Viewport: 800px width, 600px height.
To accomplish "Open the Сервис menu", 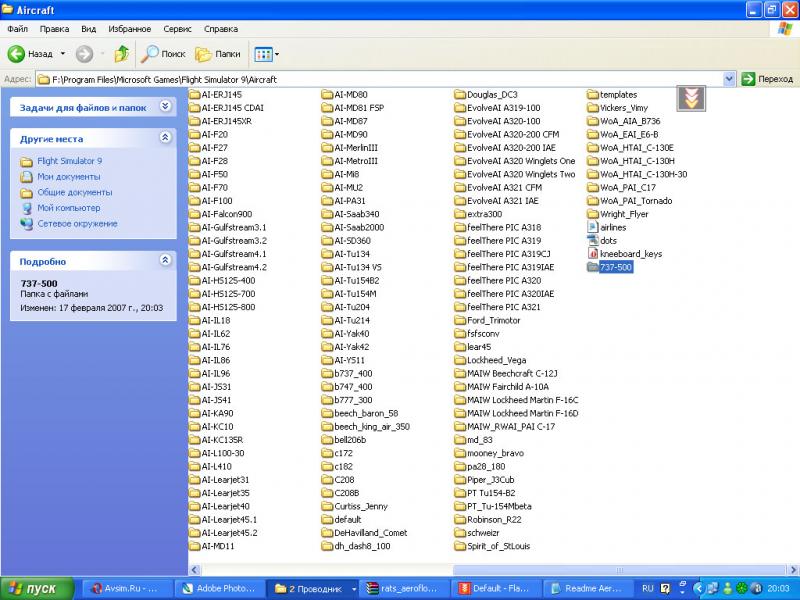I will pos(177,29).
